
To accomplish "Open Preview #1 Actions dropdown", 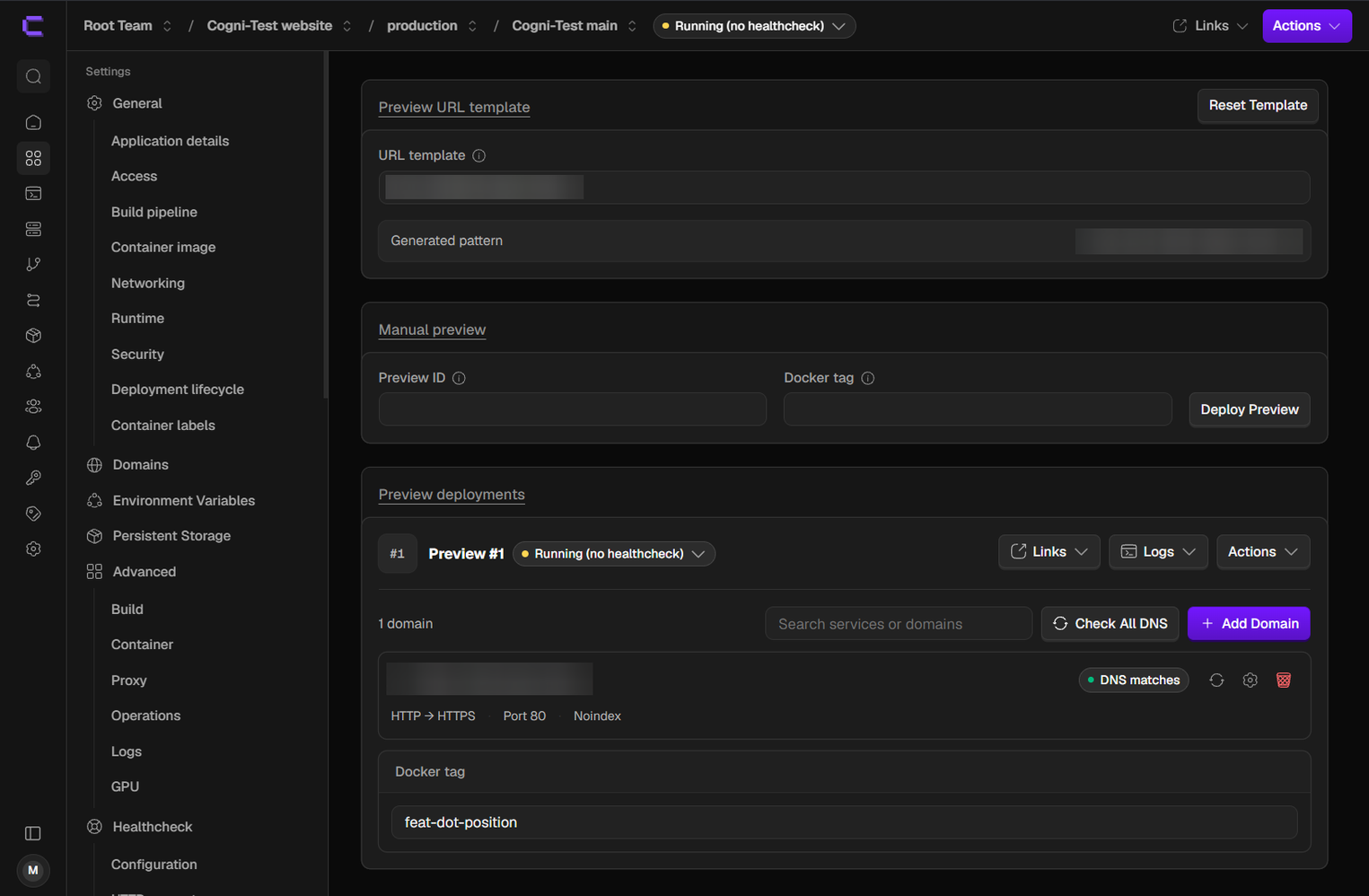I will pyautogui.click(x=1263, y=552).
